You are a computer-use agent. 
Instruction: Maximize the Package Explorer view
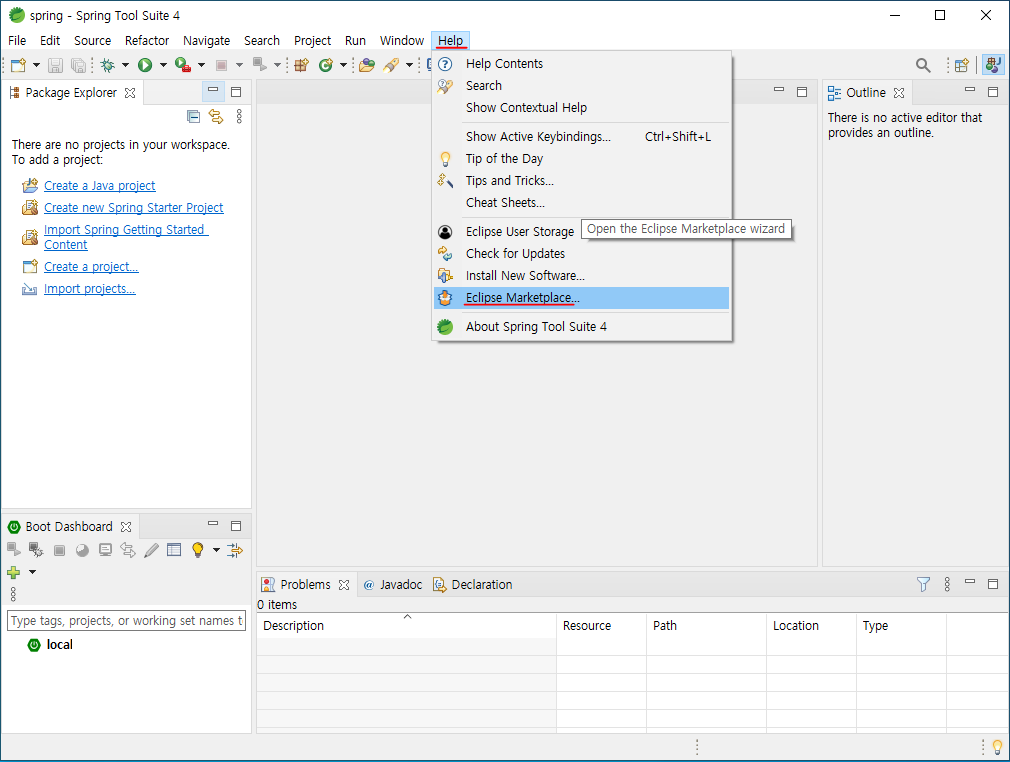pos(236,92)
